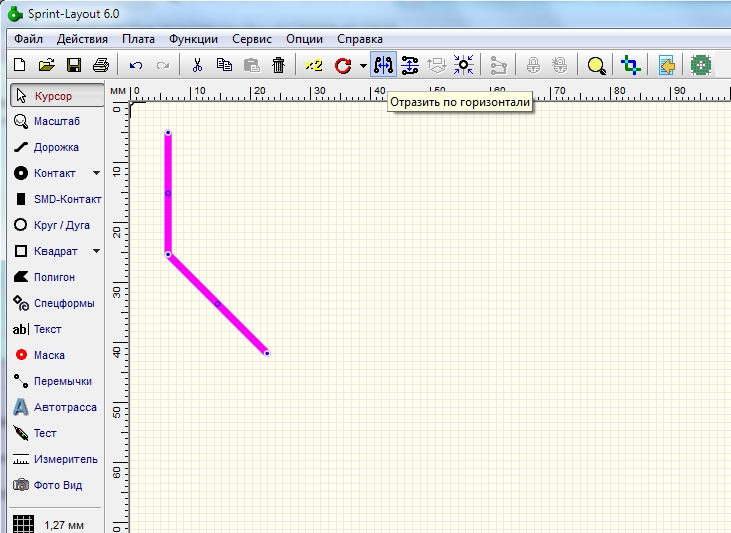
Task: Click the Undo arrow icon
Action: pos(136,66)
